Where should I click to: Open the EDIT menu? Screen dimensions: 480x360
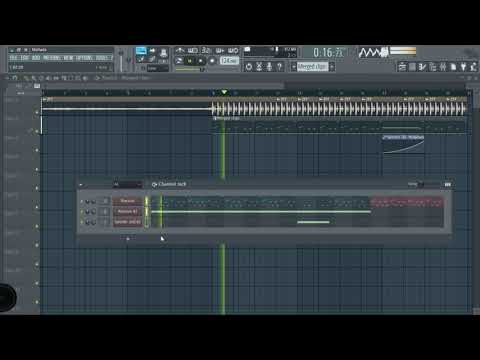tap(25, 58)
